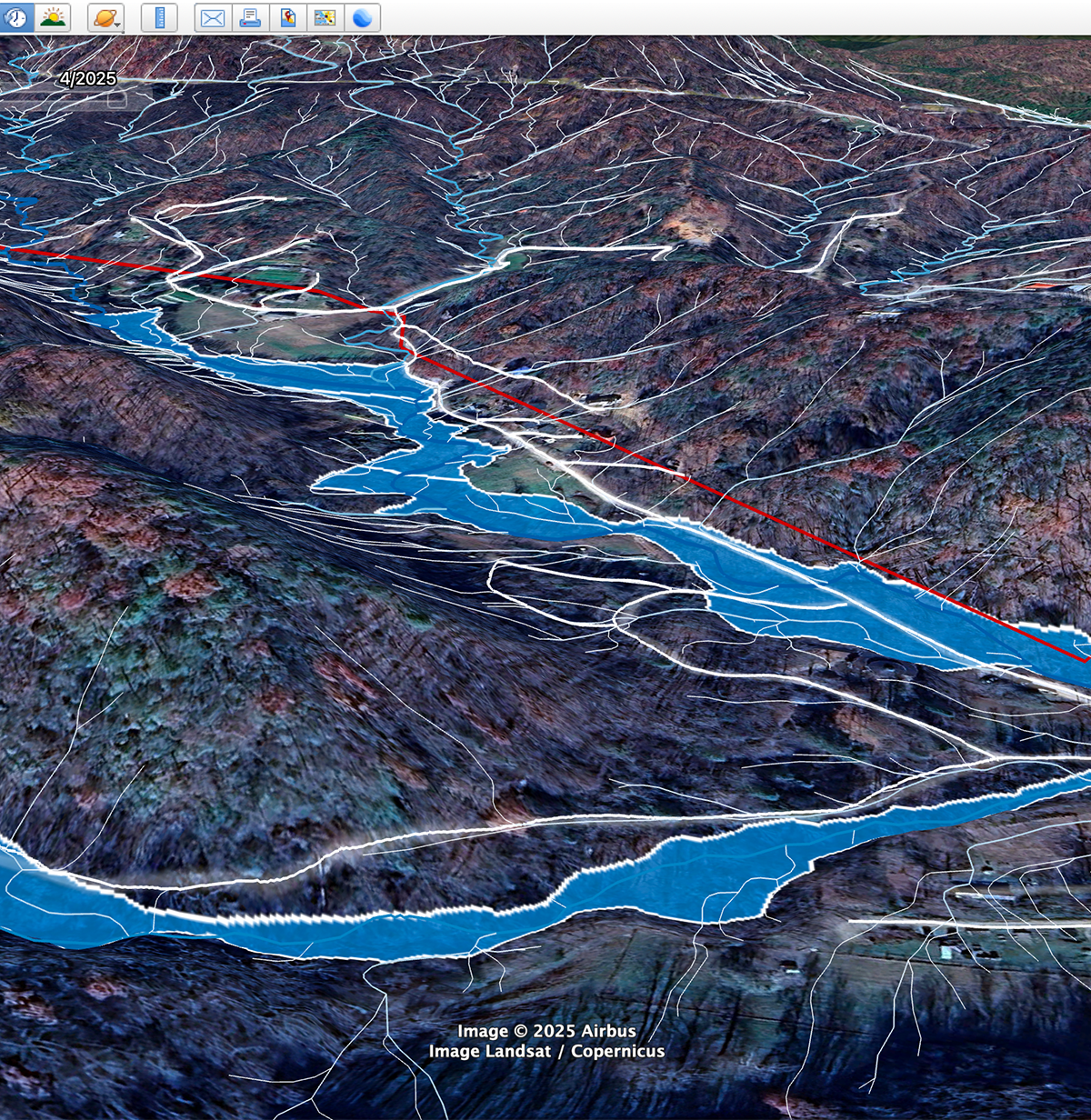View this location in Google Maps
The image size is (1091, 1120).
pos(325,17)
